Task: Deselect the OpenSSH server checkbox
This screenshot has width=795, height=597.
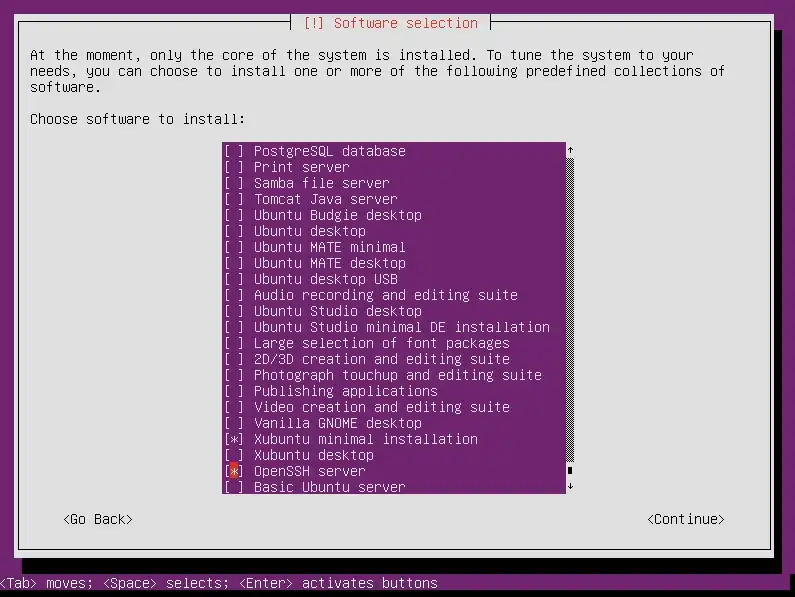Action: (x=234, y=471)
